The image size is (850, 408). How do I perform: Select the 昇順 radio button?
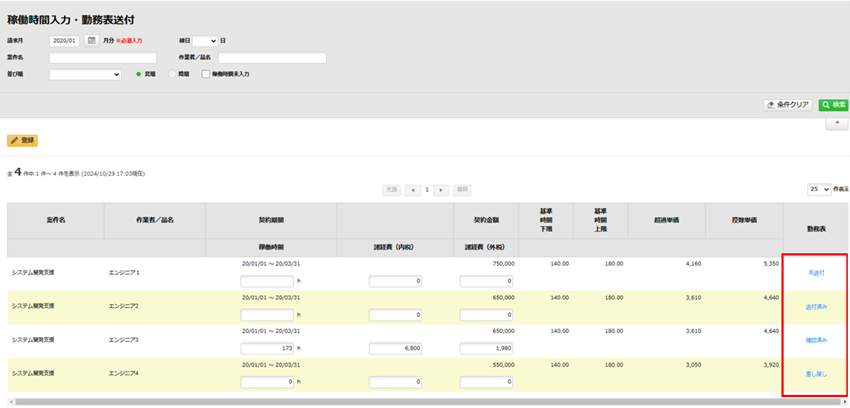(x=139, y=74)
